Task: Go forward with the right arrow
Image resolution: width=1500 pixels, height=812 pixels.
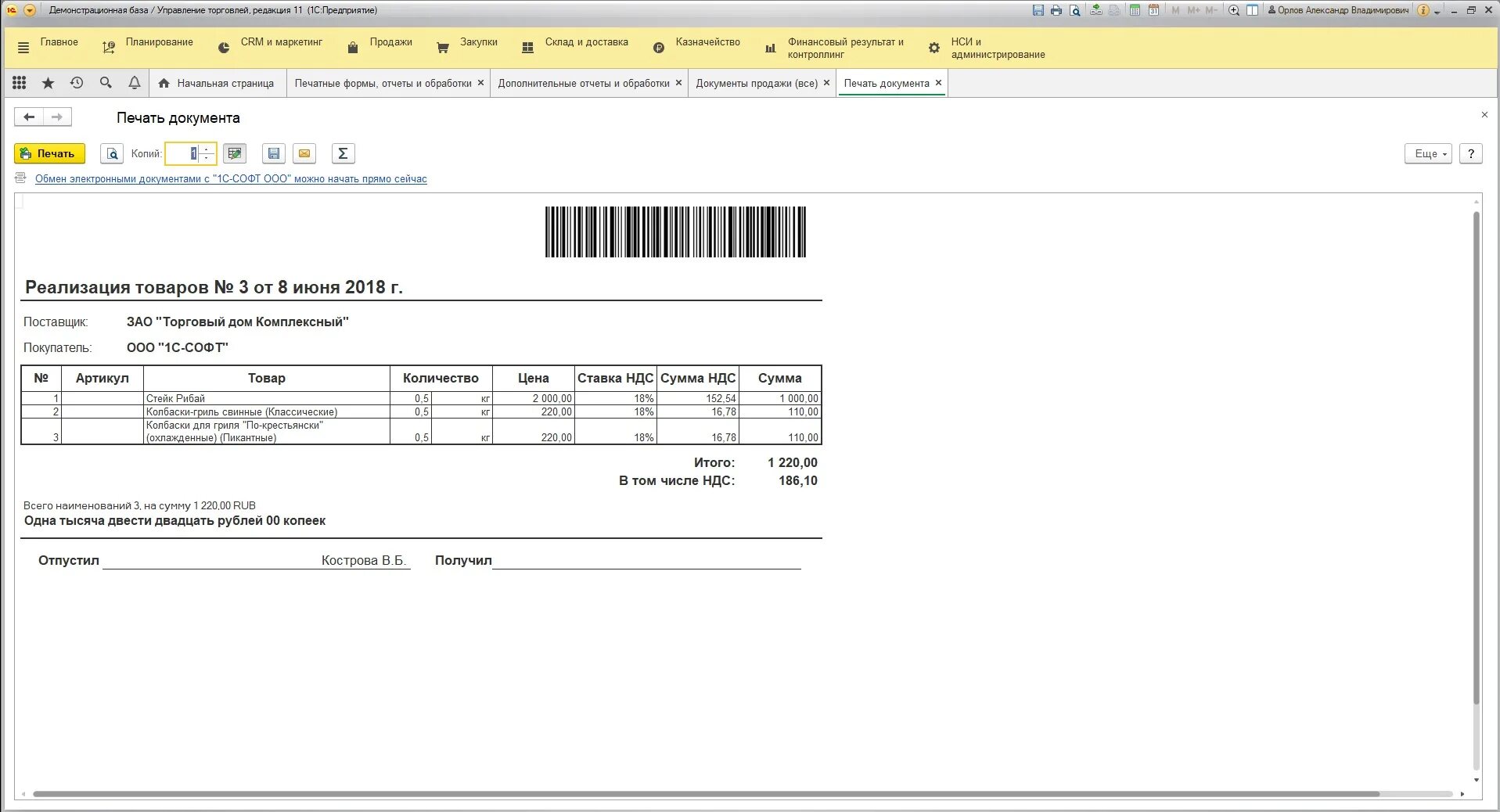Action: pyautogui.click(x=57, y=117)
